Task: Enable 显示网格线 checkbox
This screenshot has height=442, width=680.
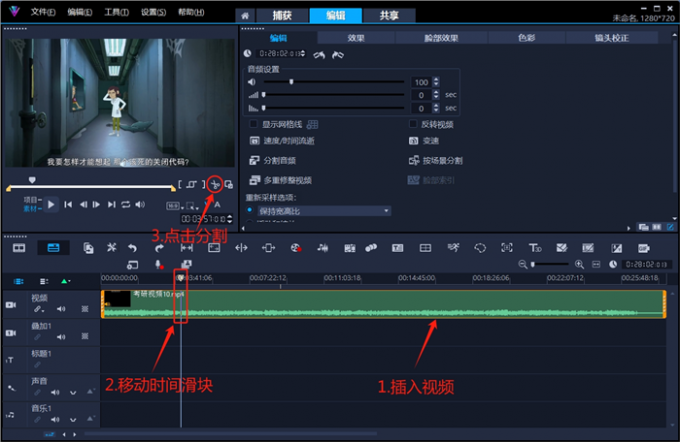Action: point(253,124)
